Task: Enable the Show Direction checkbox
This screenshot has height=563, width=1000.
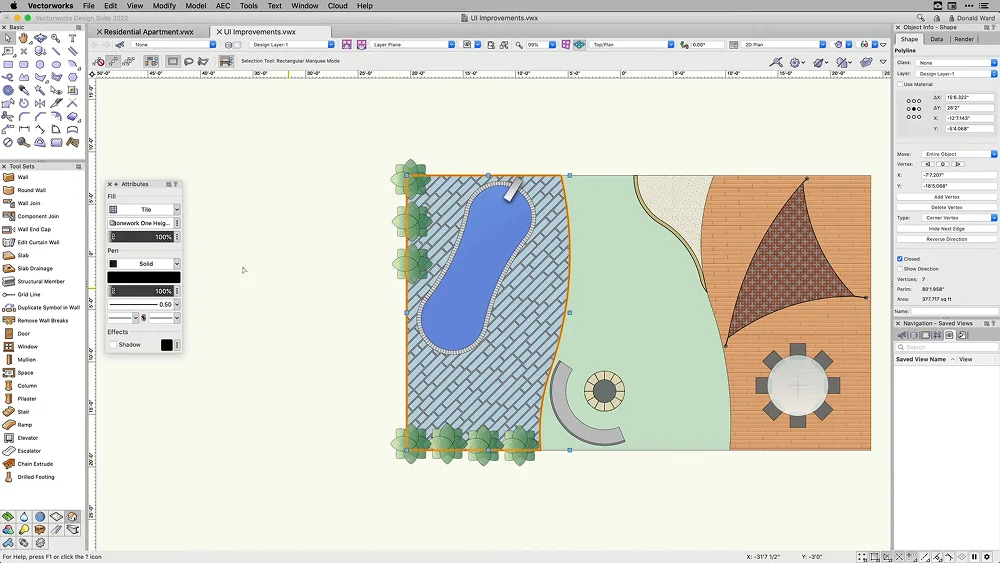Action: tap(900, 269)
